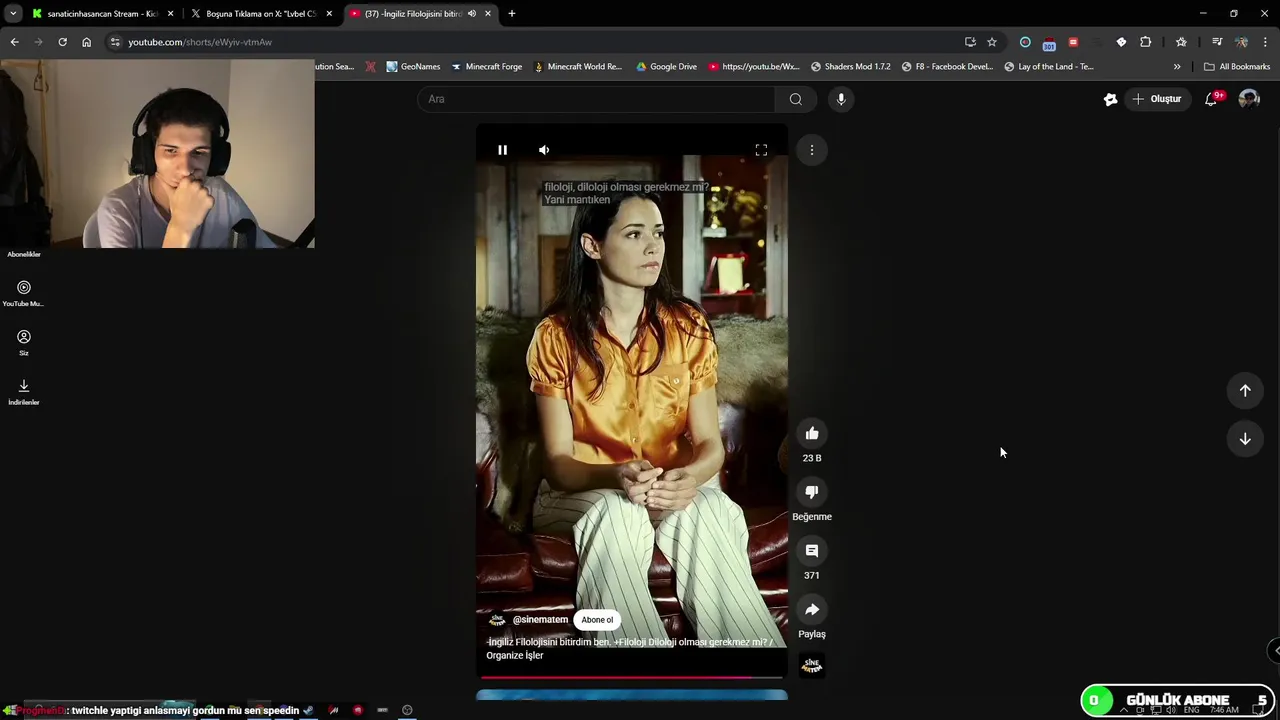Open İndirilenler downloads in the sidebar
Viewport: 1280px width, 720px height.
(x=24, y=391)
